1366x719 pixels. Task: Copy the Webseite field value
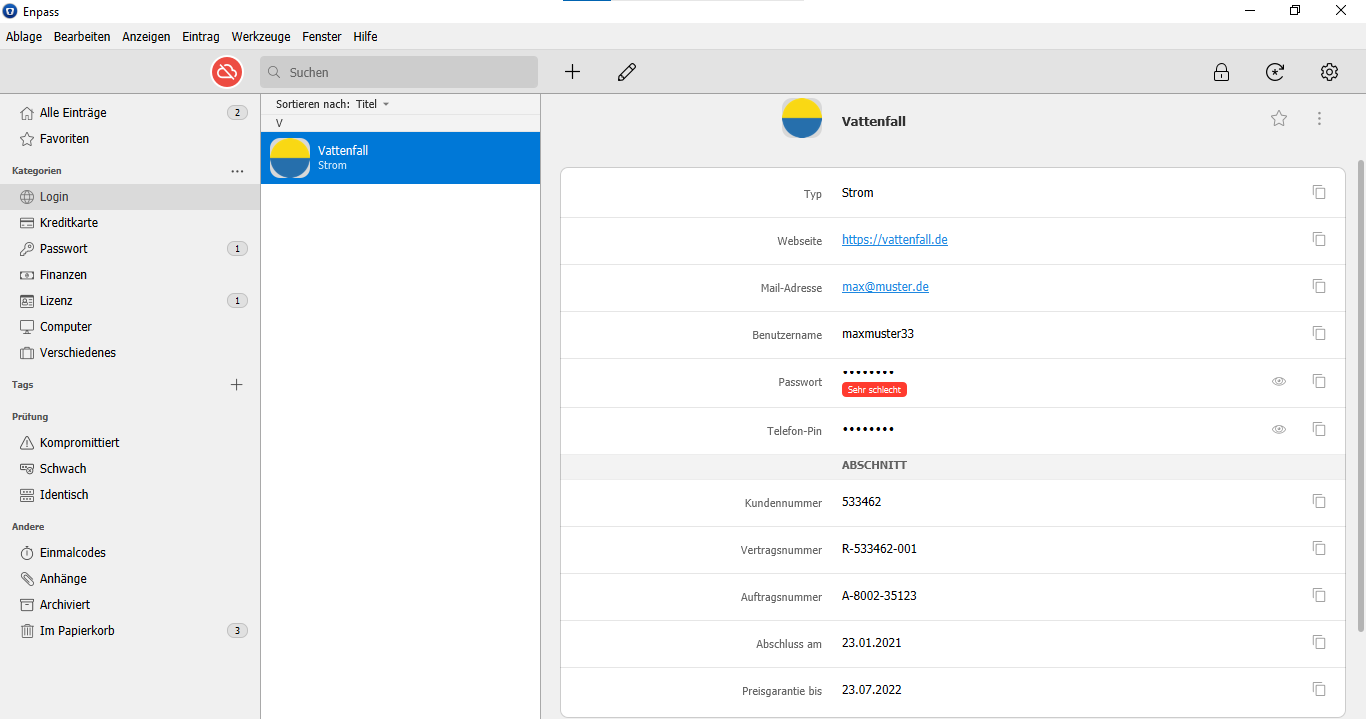(1319, 239)
